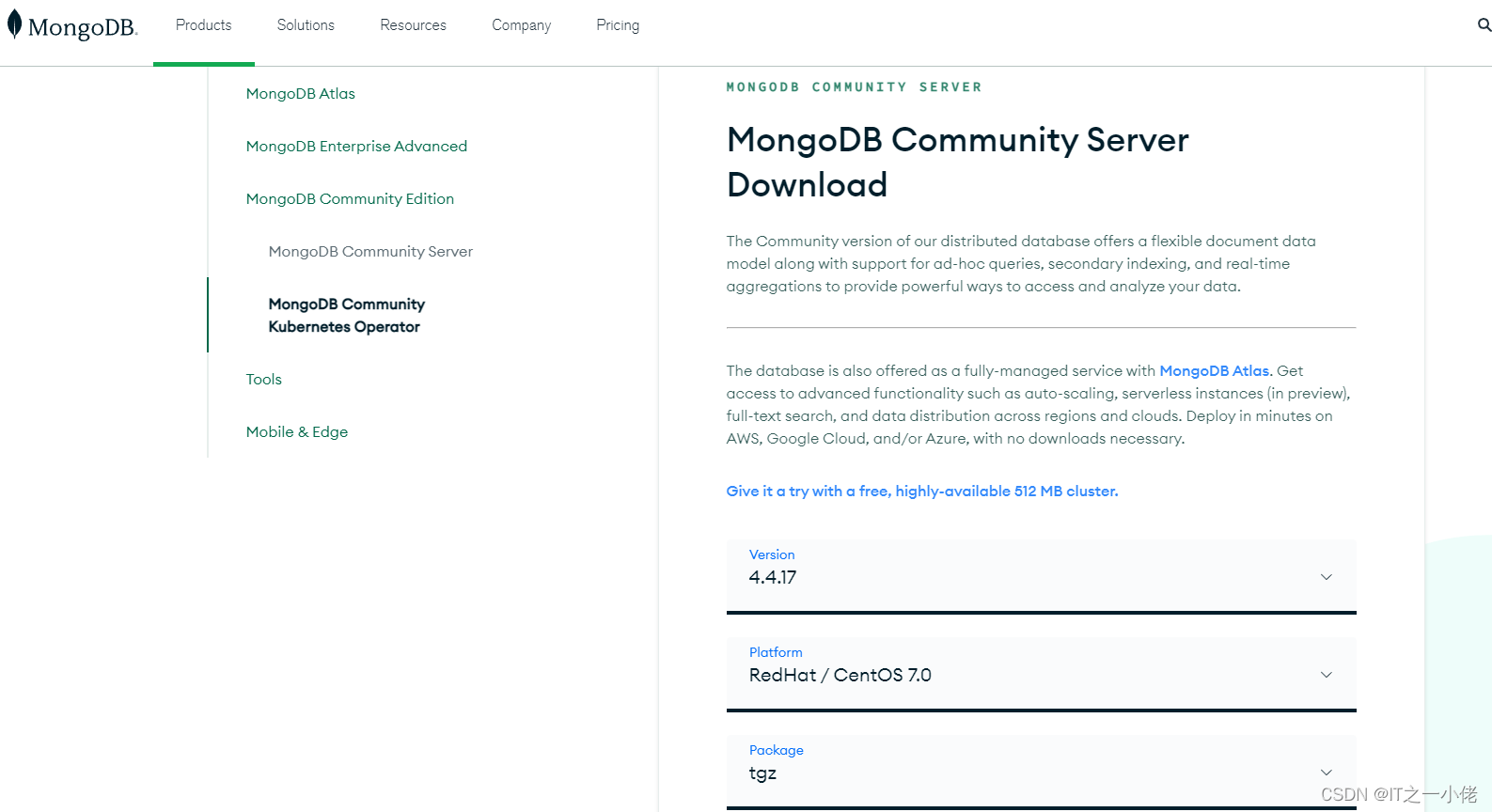Open the Version 4.4.17 dropdown

coord(1042,577)
